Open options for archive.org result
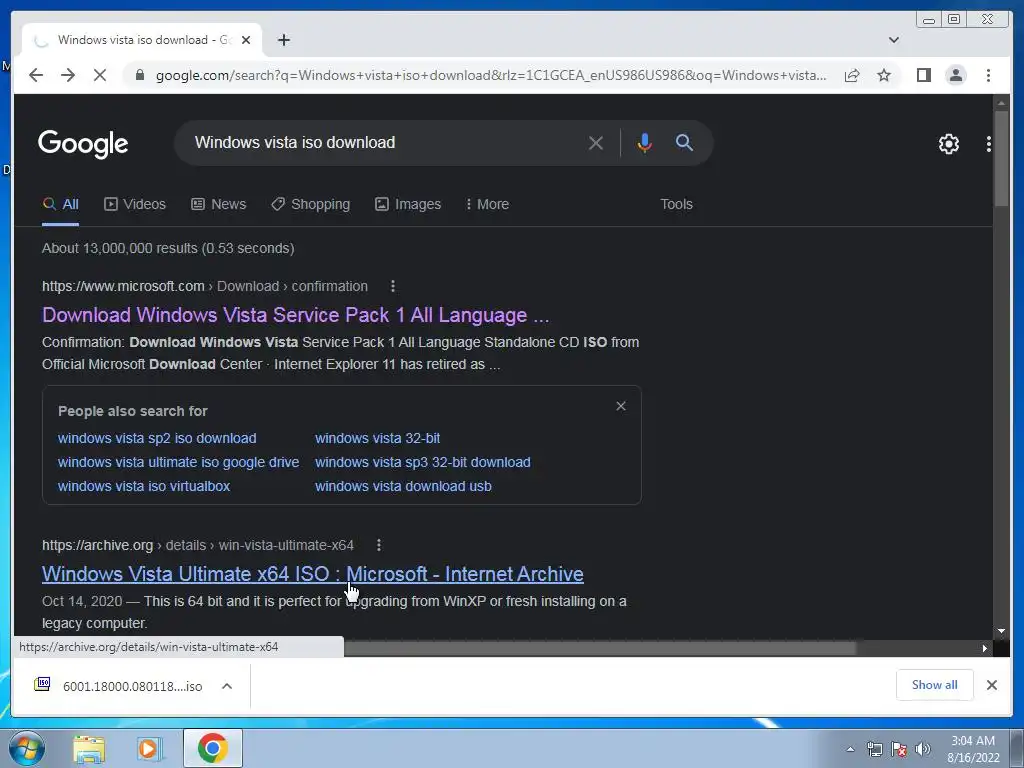Viewport: 1024px width, 768px height. point(379,545)
